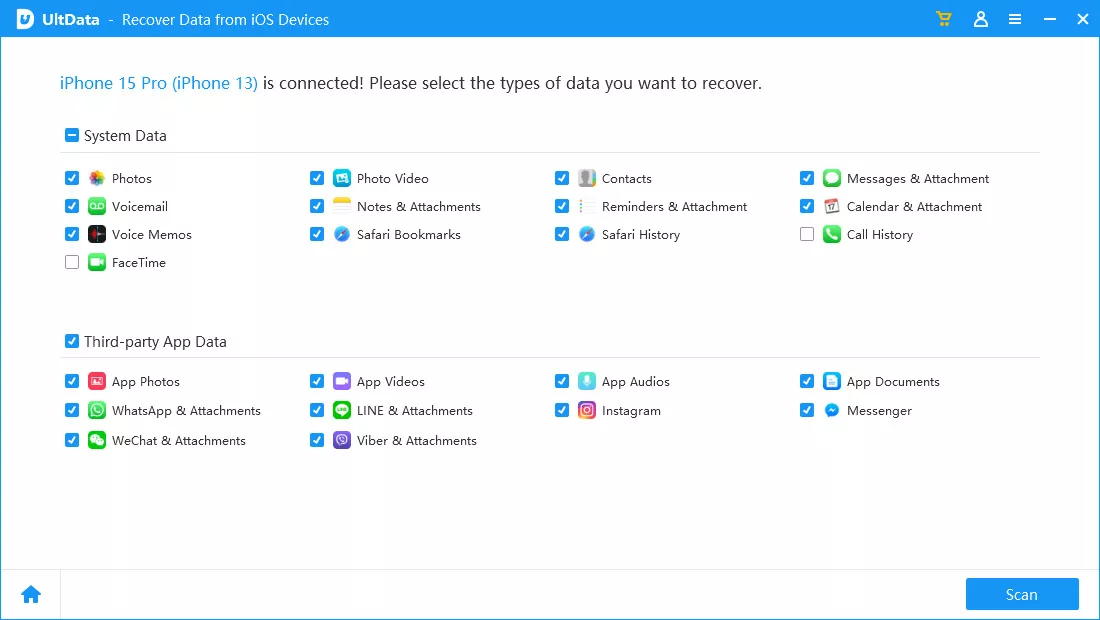Click the Home icon in the bottom bar
The image size is (1100, 620).
tap(30, 593)
